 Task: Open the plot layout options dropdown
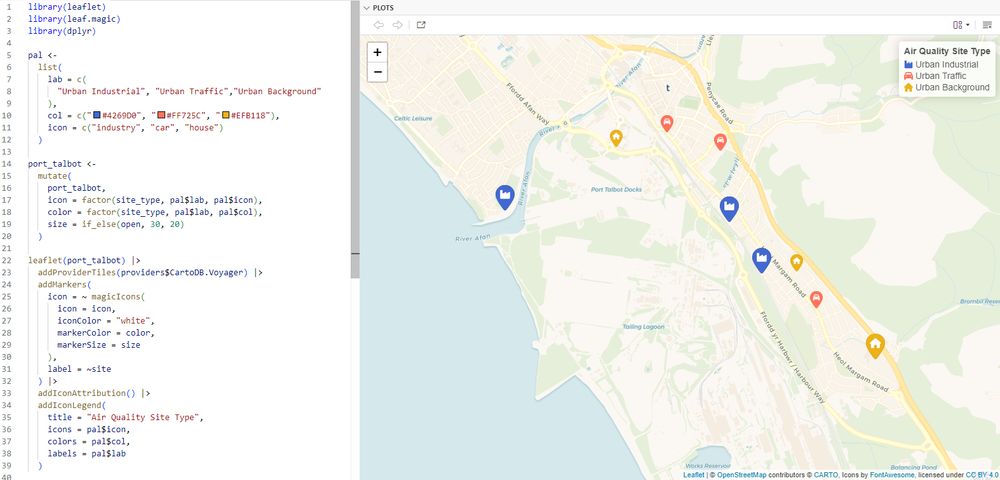[x=961, y=25]
